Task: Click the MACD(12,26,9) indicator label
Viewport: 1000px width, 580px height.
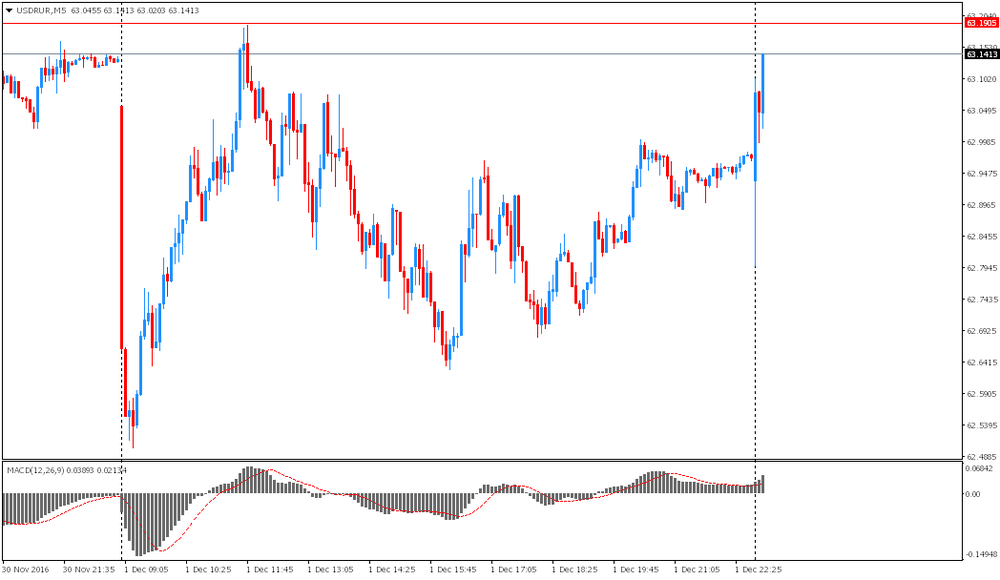Action: 36,469
